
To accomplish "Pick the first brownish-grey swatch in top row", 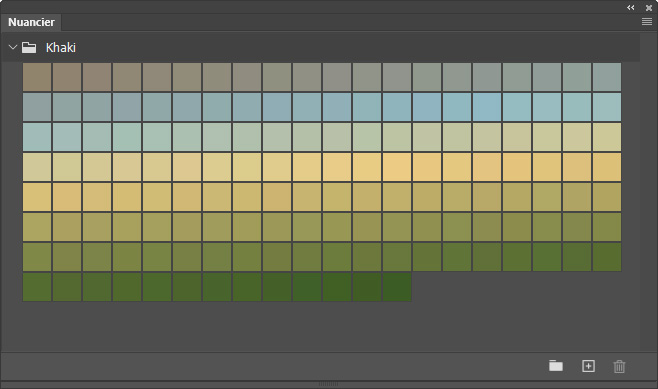I will click(x=37, y=77).
